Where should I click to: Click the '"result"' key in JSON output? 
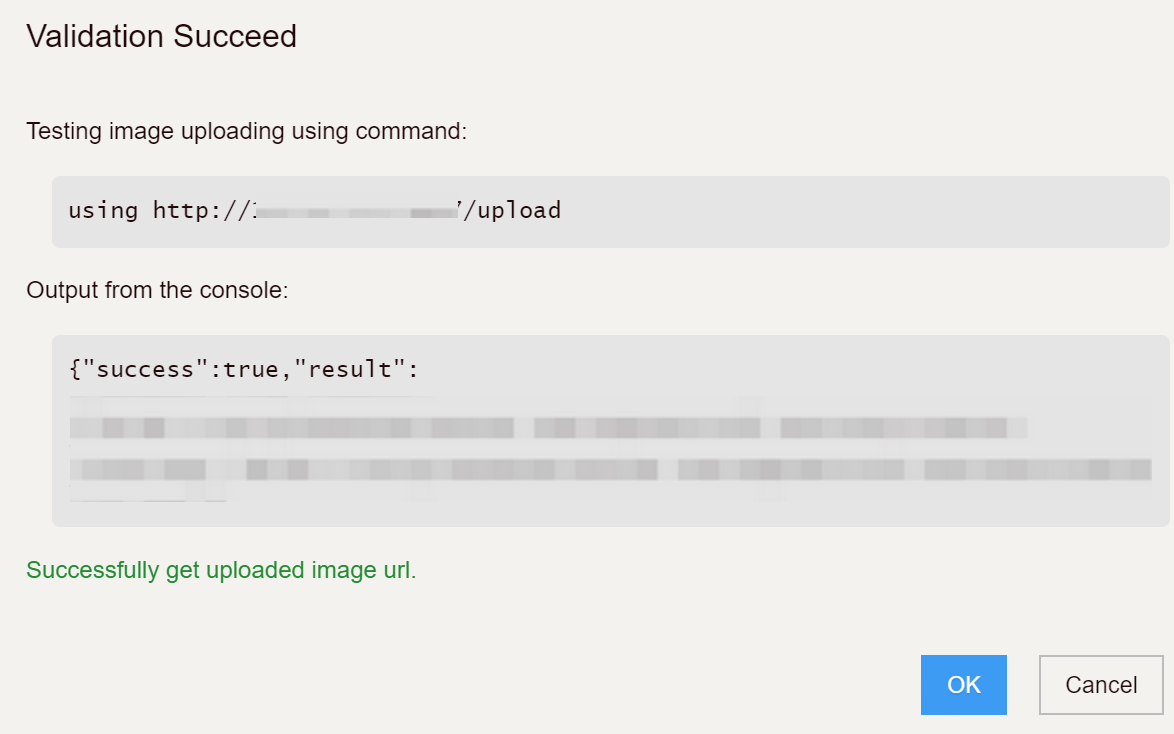[x=350, y=369]
